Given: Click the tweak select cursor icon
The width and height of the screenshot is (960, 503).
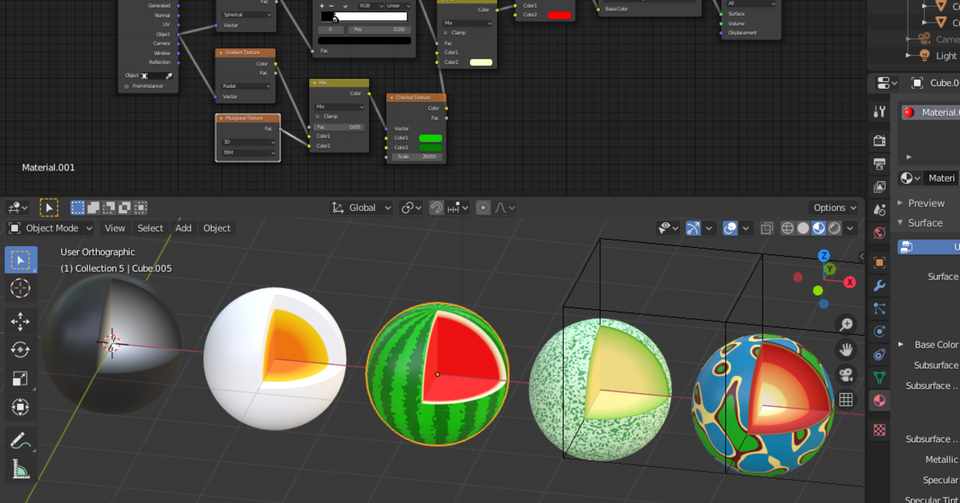Looking at the screenshot, I should click(x=49, y=208).
